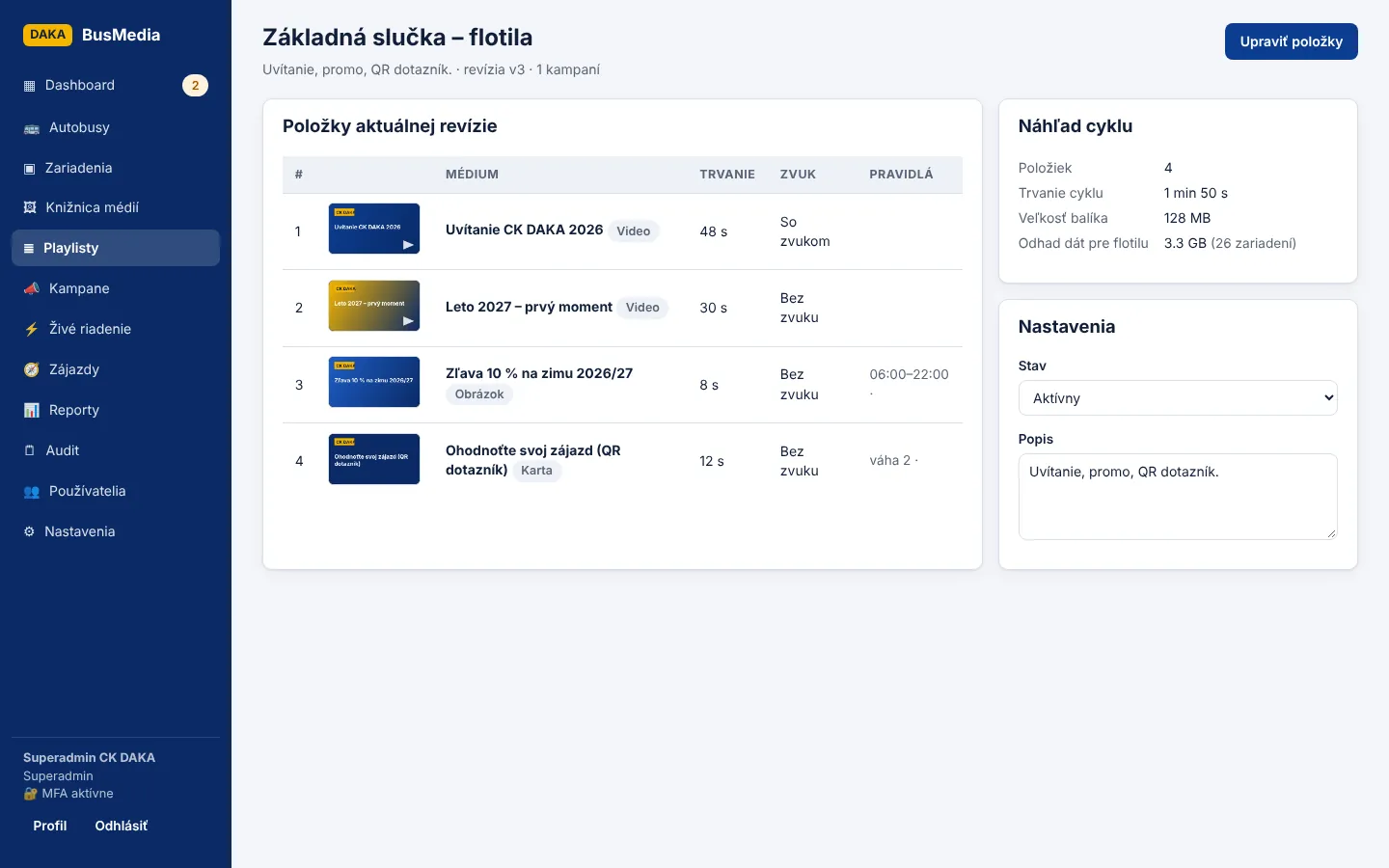Click the ZVUK column header
1389x868 pixels.
798,175
